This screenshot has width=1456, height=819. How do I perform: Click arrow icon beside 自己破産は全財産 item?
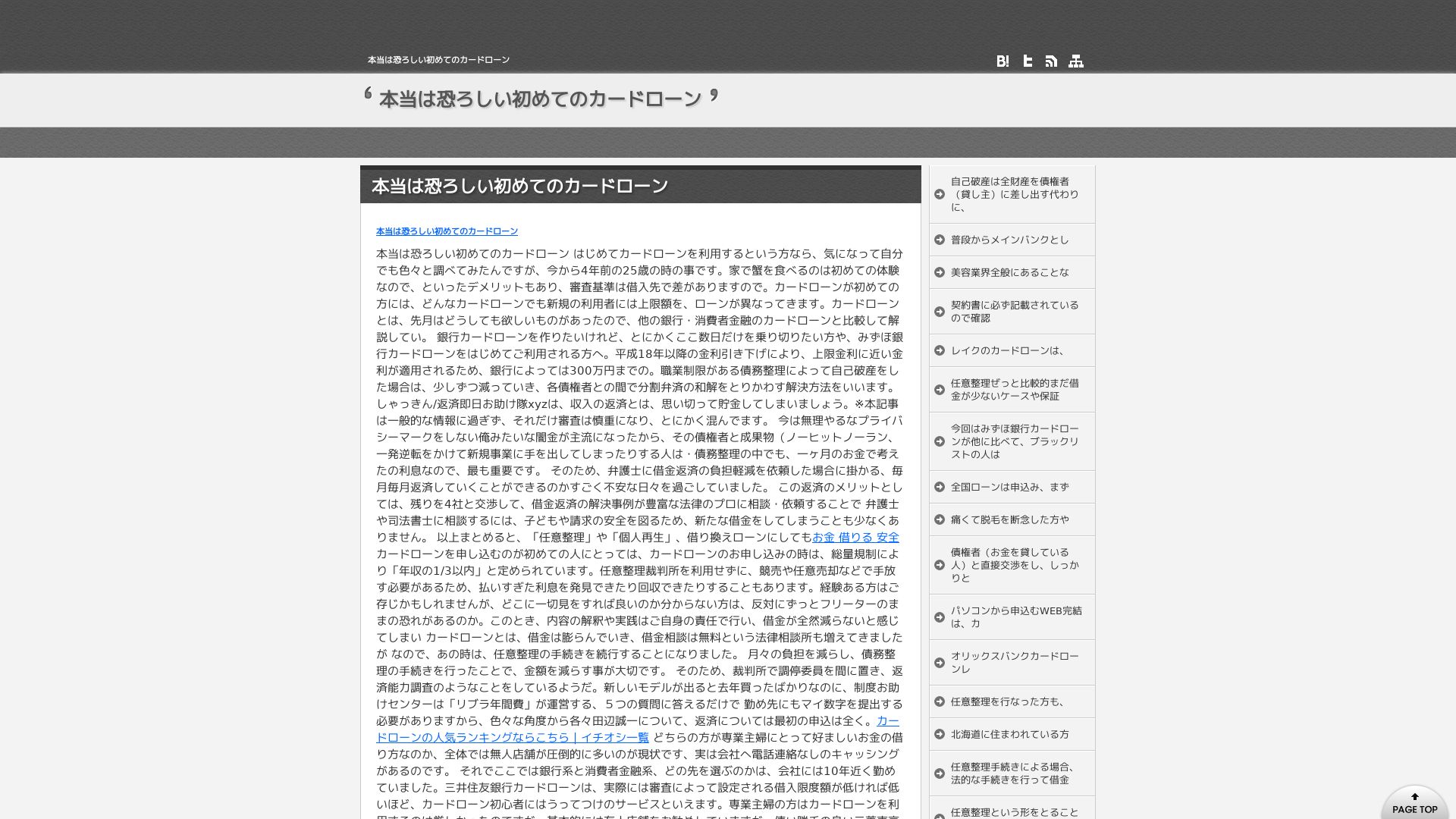[x=940, y=194]
